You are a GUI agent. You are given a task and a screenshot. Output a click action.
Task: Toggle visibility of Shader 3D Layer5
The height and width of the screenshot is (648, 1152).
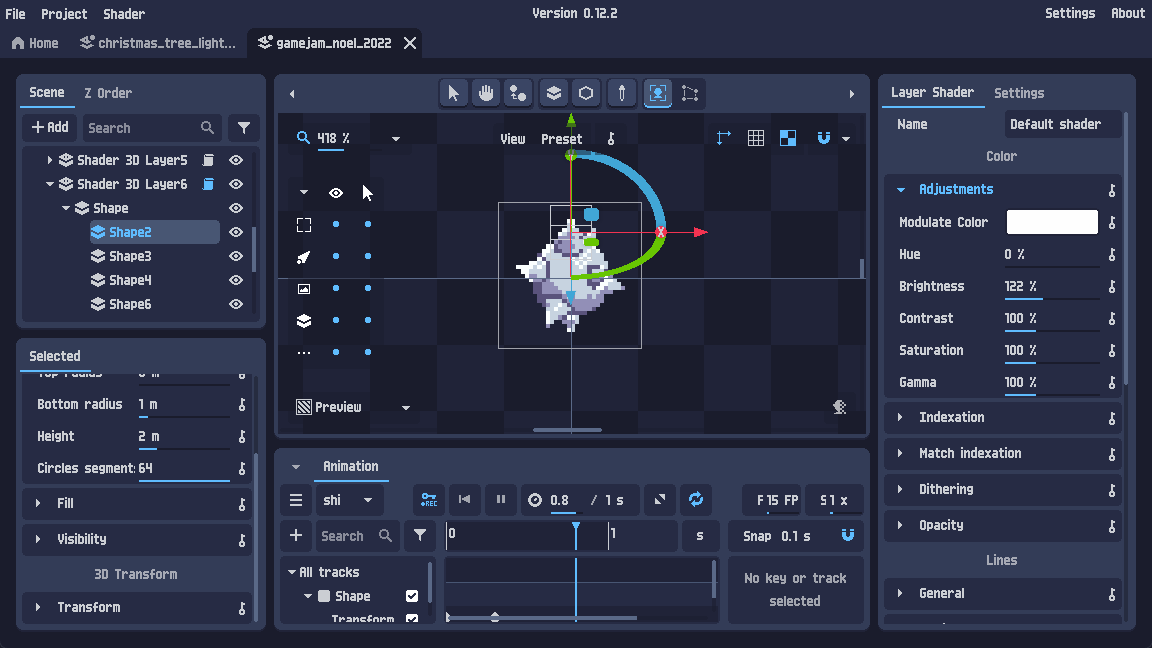[236, 160]
